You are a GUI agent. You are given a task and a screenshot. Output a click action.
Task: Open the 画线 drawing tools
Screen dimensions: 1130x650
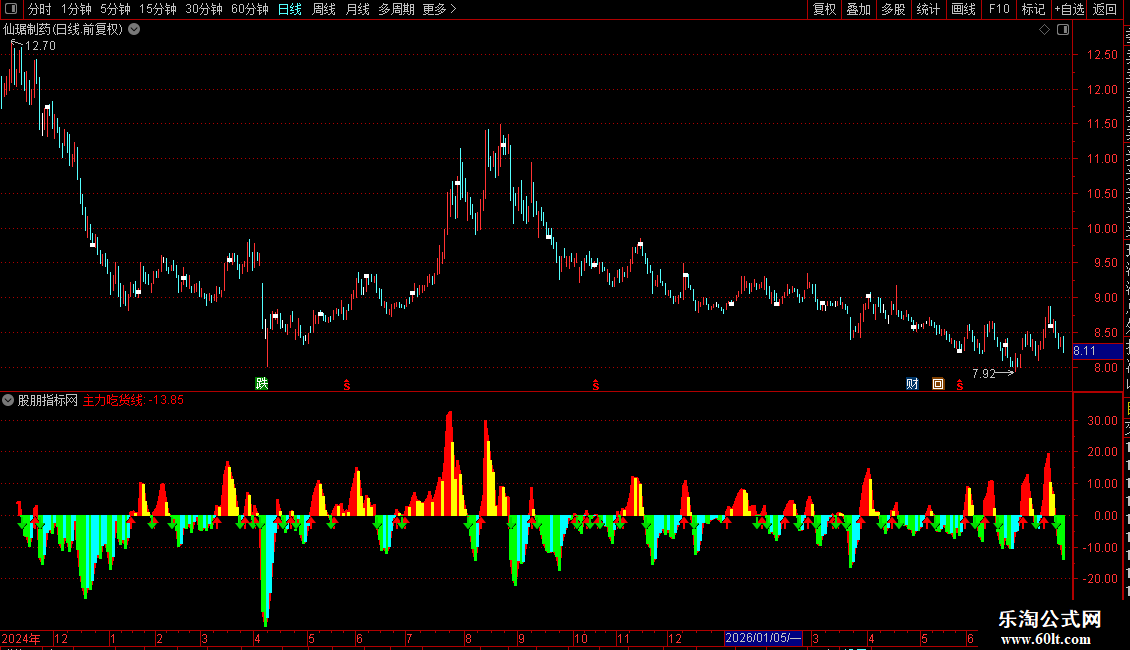(x=963, y=9)
